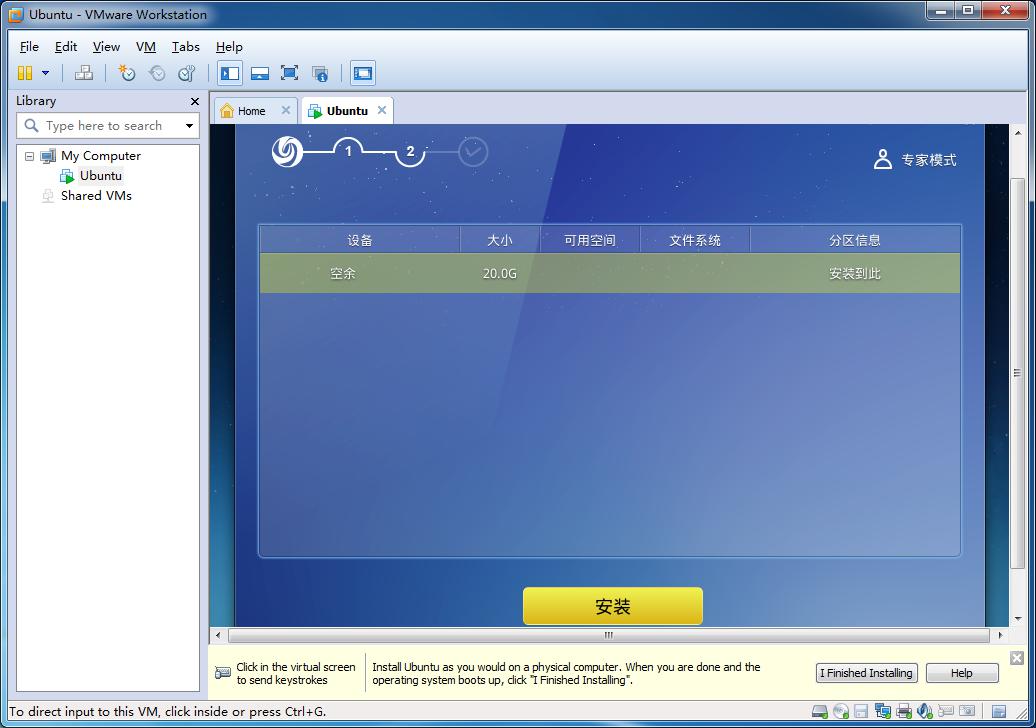Click the yellow 安装 install button

612,606
